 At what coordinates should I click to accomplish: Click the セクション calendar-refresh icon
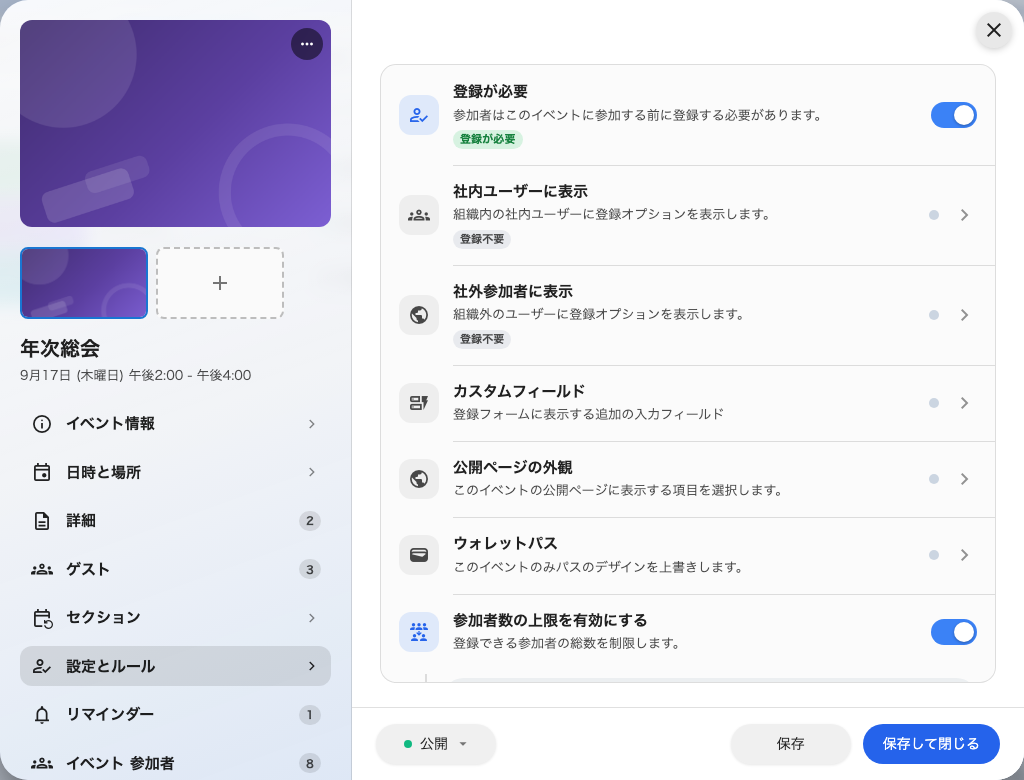coord(42,618)
